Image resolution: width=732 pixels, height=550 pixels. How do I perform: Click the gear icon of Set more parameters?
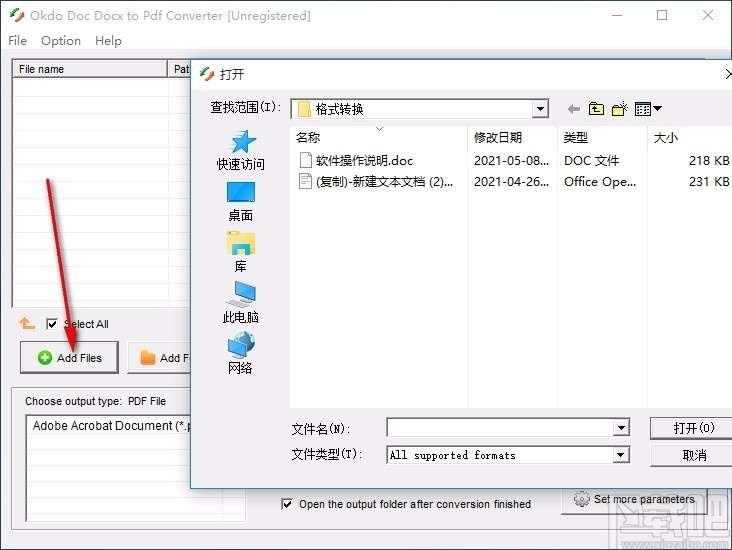(x=582, y=499)
